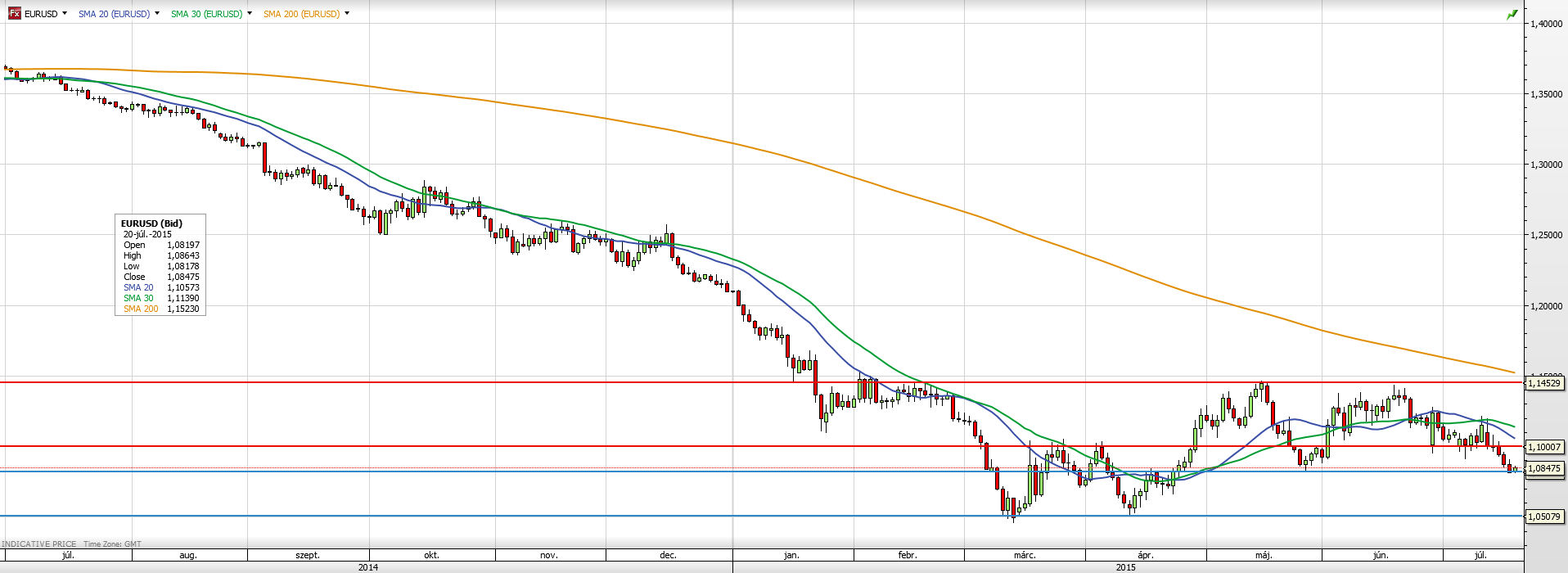Open the EURUSD symbol dropdown
The image size is (1568, 573).
[65, 14]
